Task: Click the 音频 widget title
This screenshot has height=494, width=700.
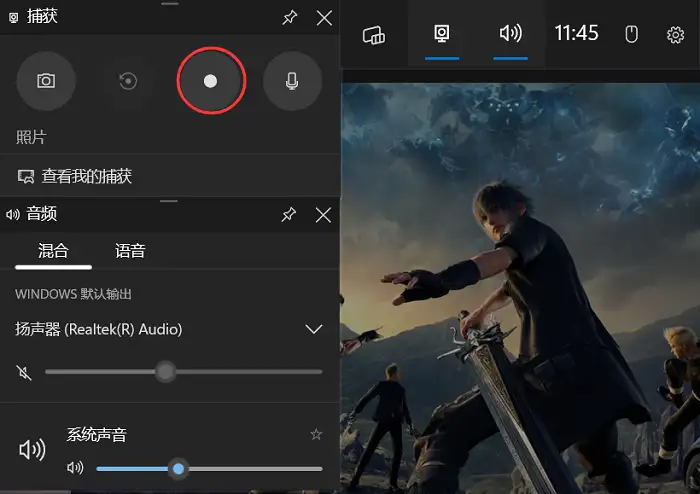Action: pos(42,214)
